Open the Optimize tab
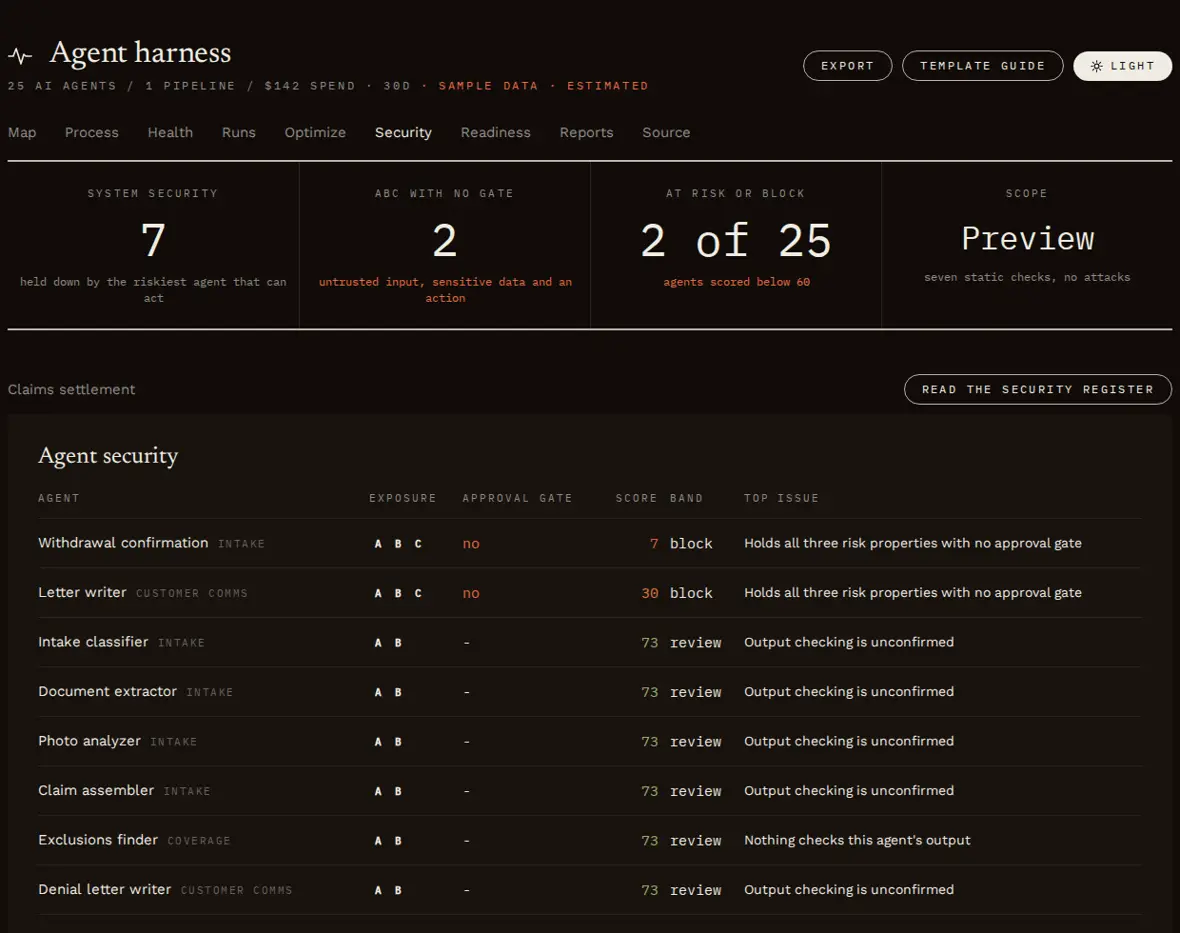This screenshot has width=1180, height=933. (315, 132)
